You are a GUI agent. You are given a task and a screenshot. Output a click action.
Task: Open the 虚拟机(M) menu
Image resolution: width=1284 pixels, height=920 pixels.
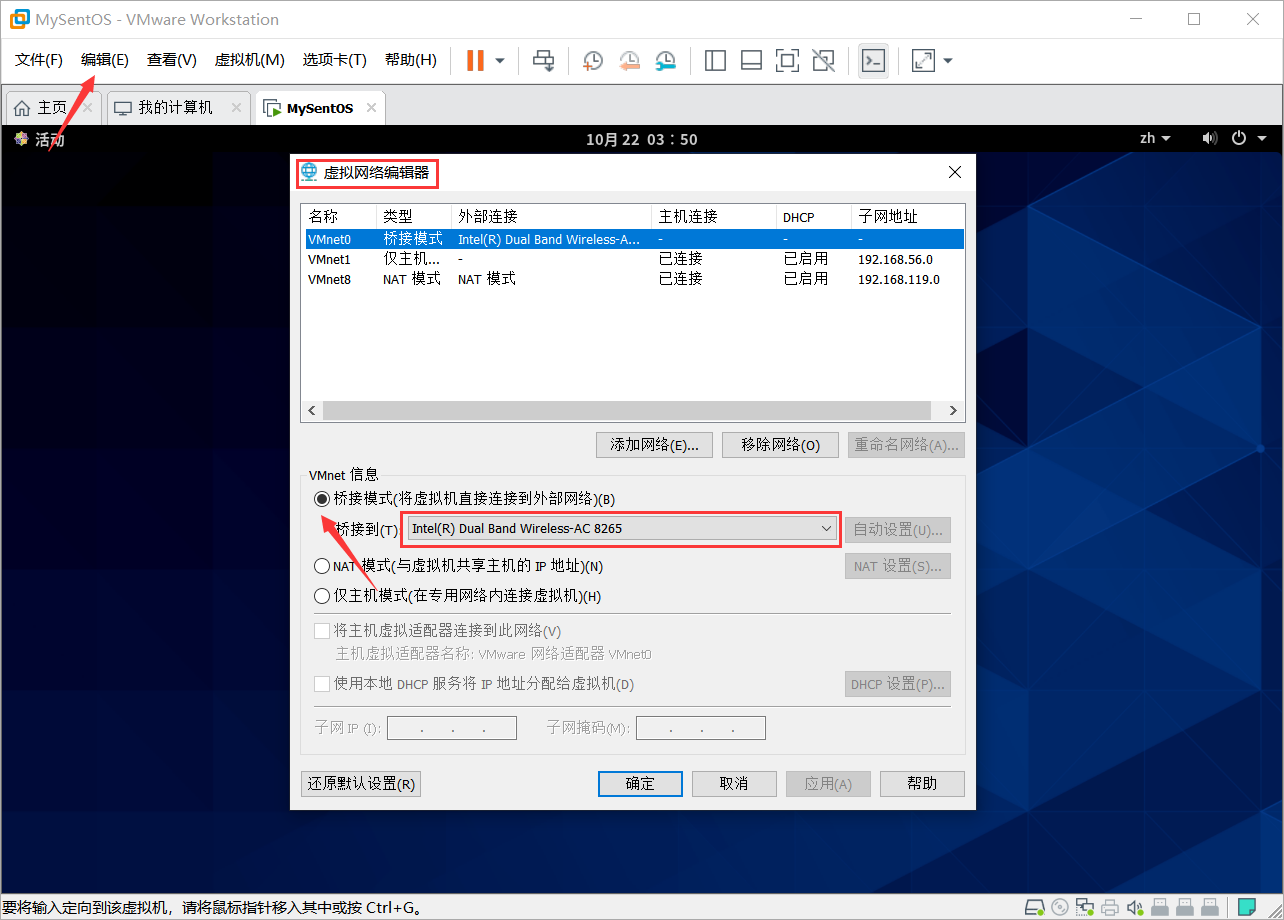[x=250, y=60]
